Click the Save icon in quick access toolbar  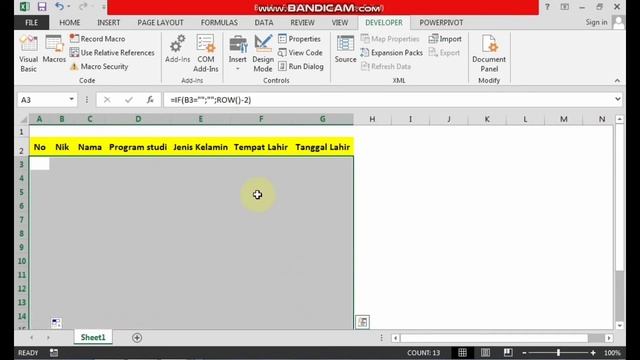click(42, 7)
